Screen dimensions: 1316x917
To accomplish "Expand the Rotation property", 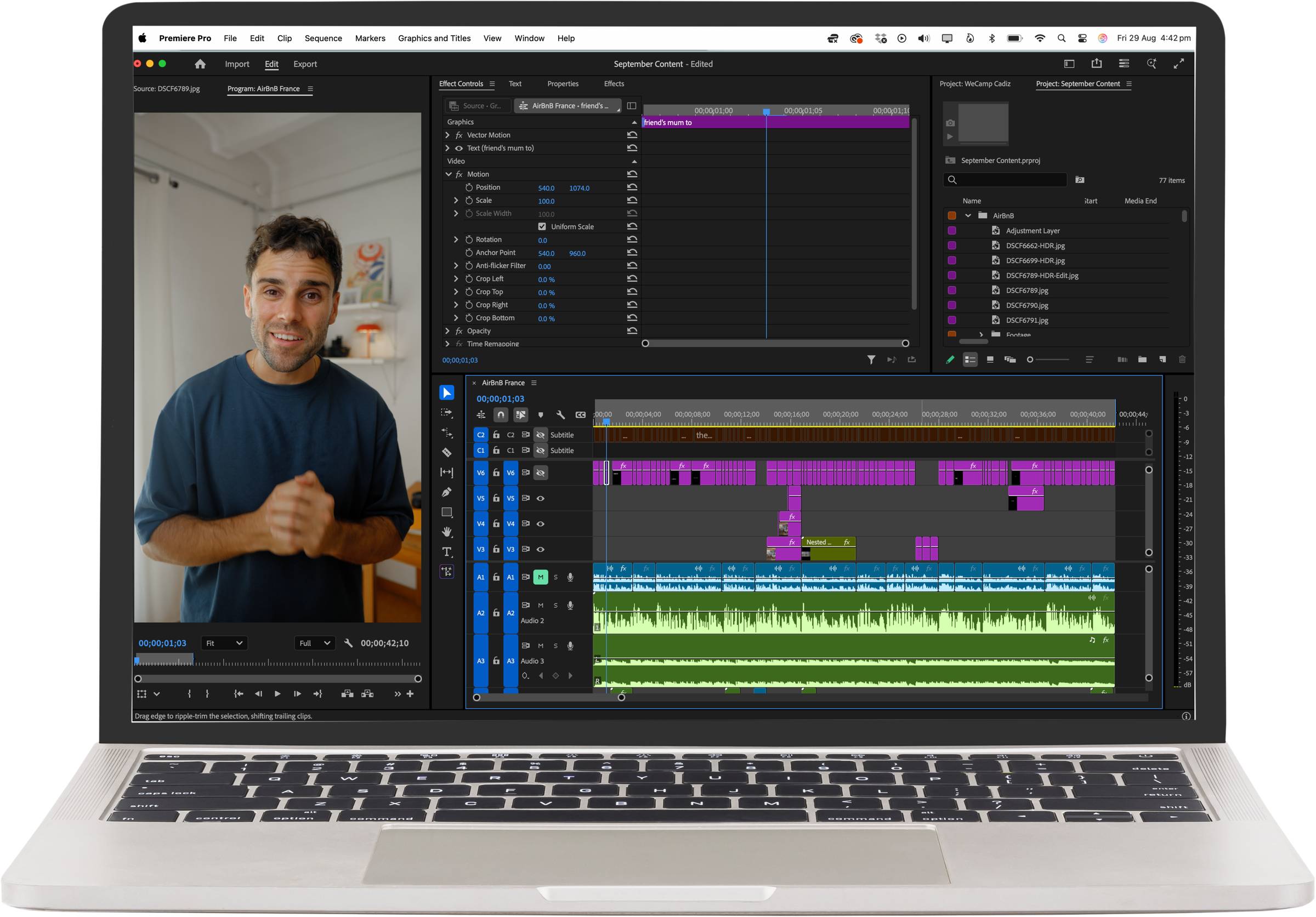I will click(x=456, y=240).
